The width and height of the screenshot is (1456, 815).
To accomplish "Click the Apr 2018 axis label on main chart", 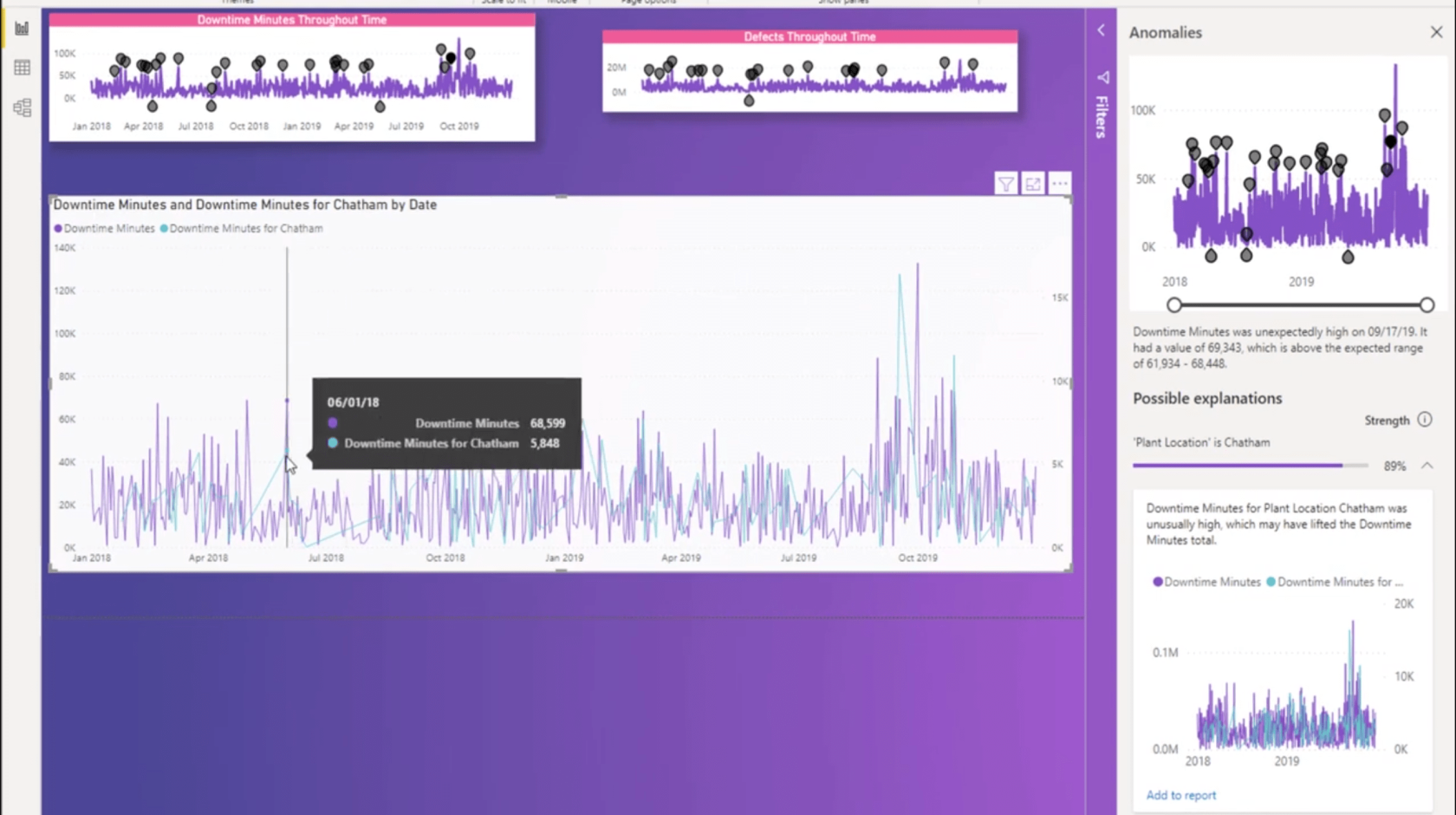I will coord(208,557).
